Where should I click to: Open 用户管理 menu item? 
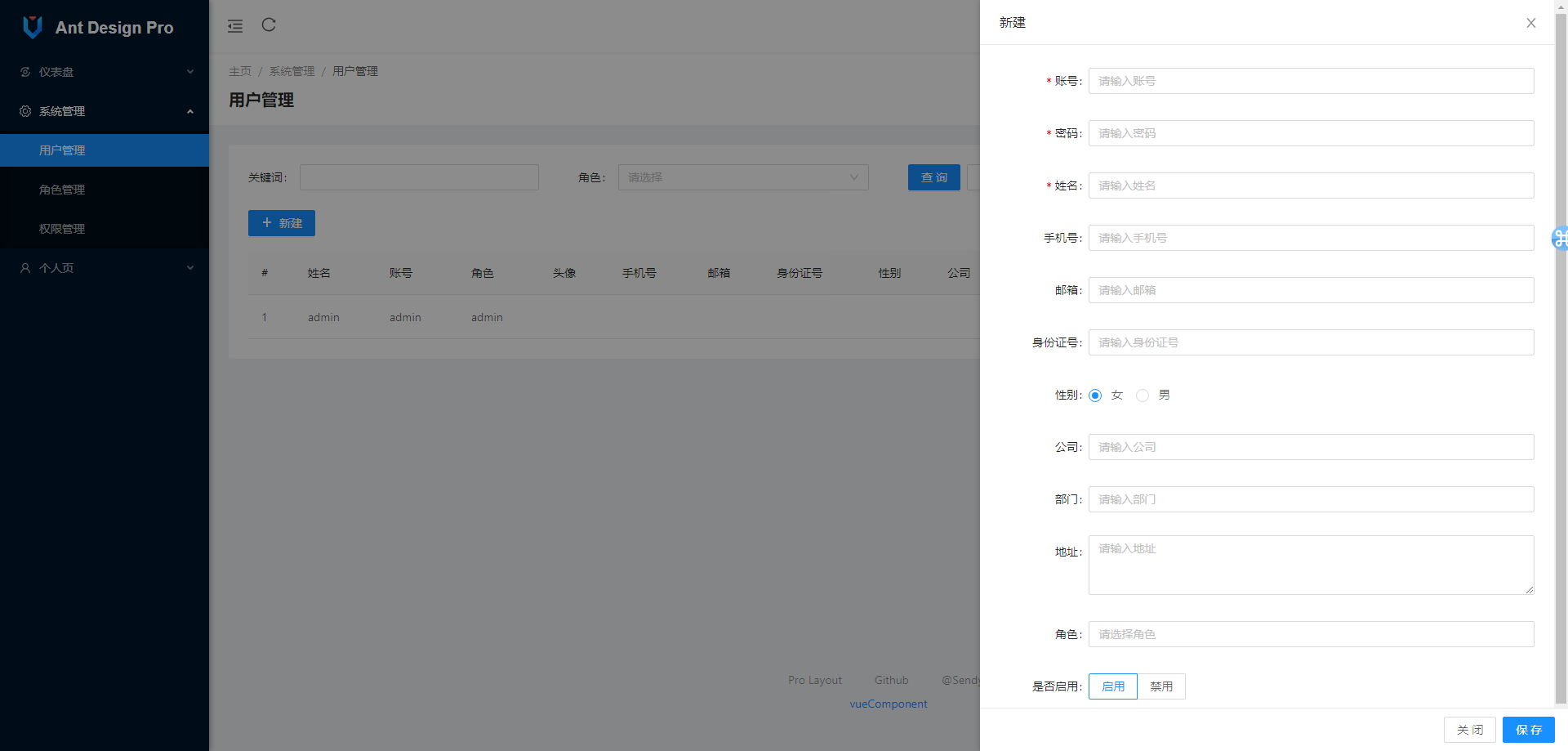[105, 150]
